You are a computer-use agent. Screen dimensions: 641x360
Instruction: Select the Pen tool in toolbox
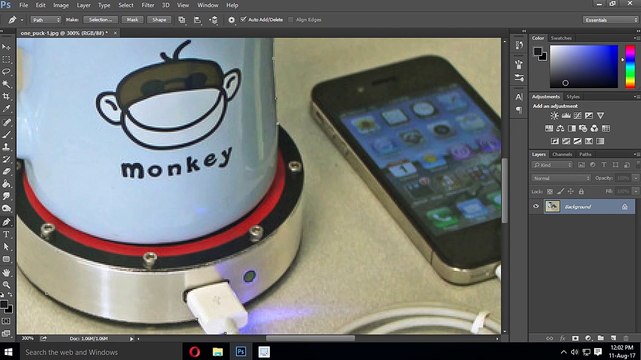point(6,222)
